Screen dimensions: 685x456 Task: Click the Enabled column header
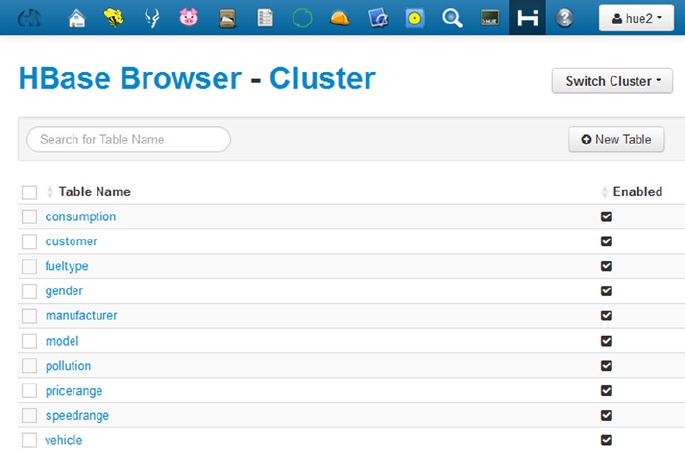pyautogui.click(x=637, y=192)
